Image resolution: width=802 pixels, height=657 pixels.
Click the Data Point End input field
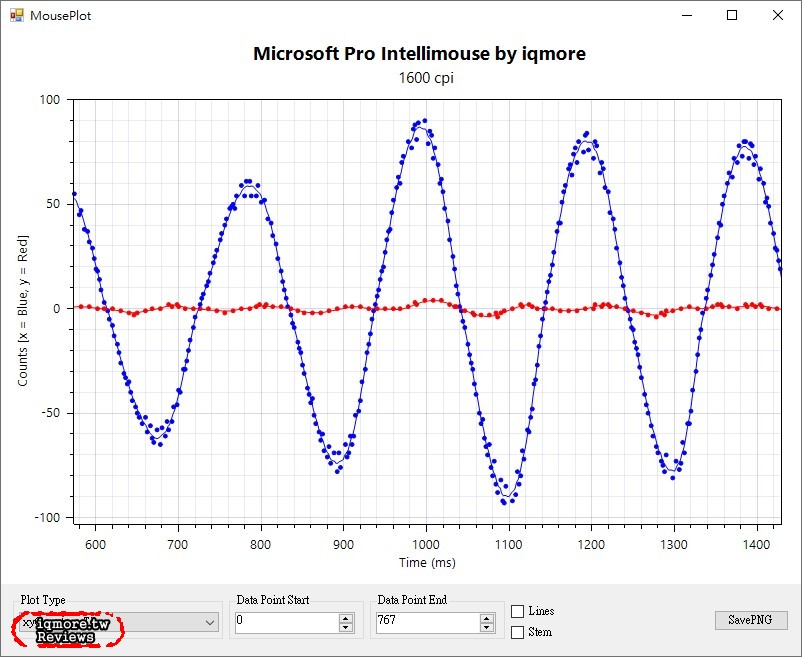click(x=428, y=622)
